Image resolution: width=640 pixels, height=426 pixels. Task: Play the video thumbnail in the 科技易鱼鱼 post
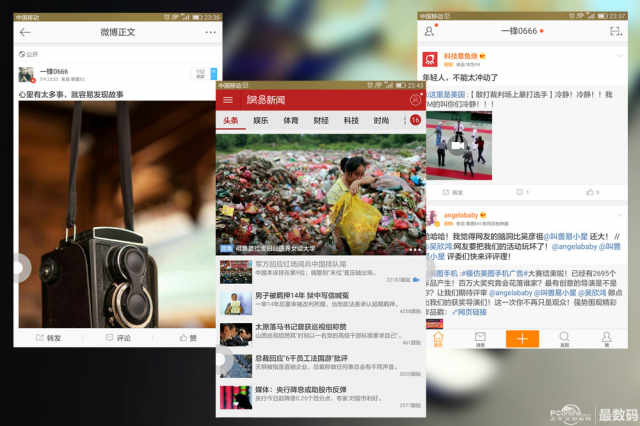[x=459, y=146]
